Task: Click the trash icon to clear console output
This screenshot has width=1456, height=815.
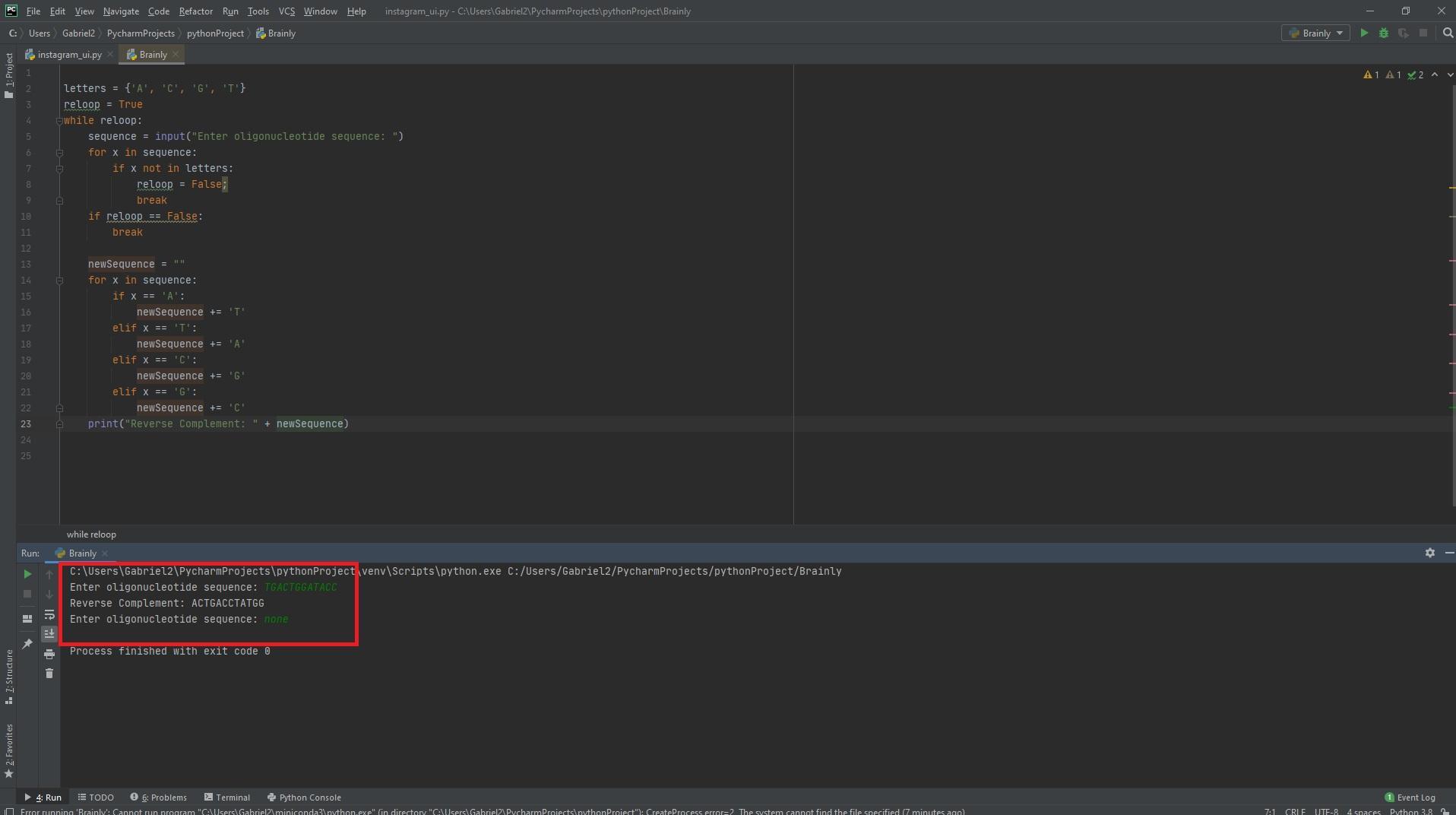Action: coord(49,674)
